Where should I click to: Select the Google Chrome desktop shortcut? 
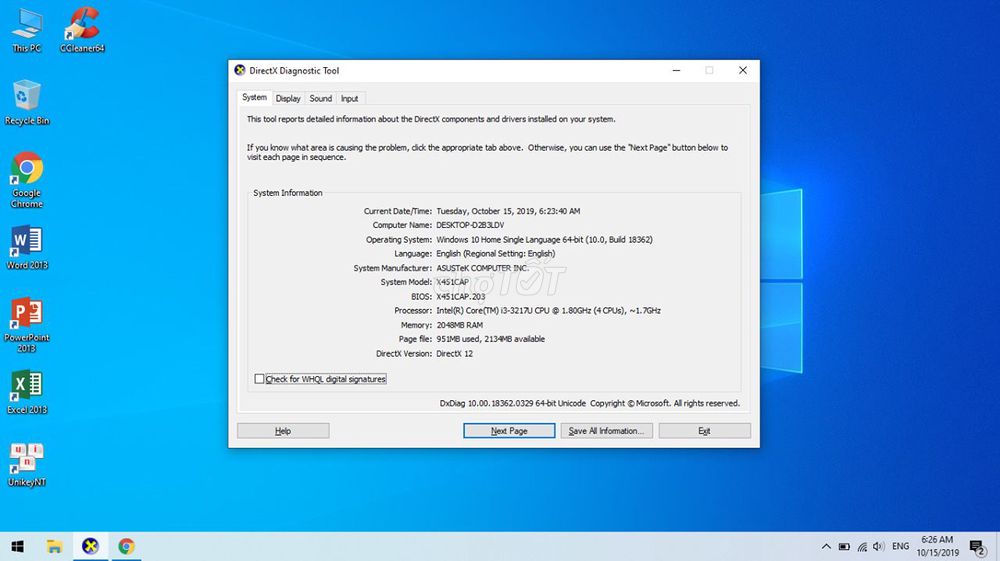pyautogui.click(x=27, y=180)
